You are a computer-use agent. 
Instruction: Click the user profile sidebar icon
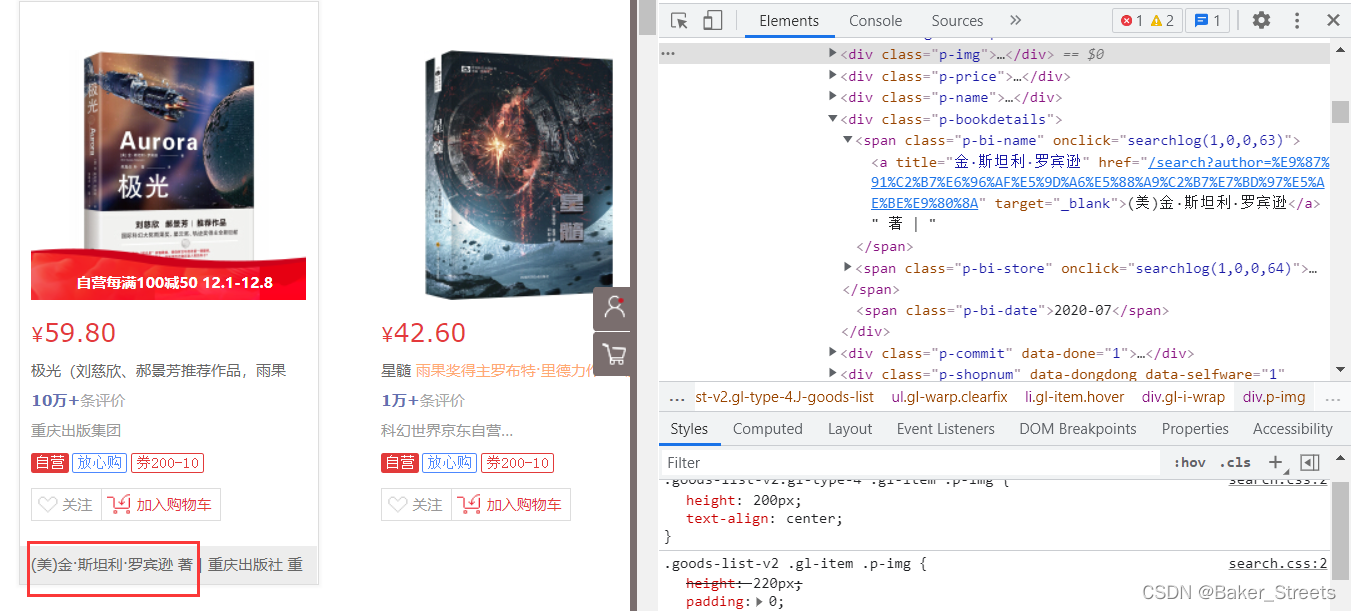[614, 308]
